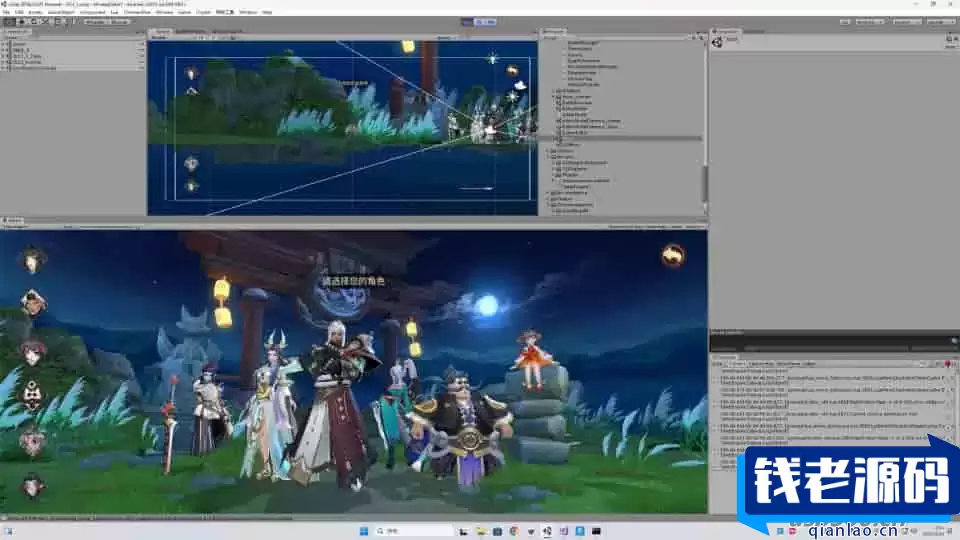The width and height of the screenshot is (960, 540).
Task: Open the Edit menu
Action: pyautogui.click(x=19, y=12)
